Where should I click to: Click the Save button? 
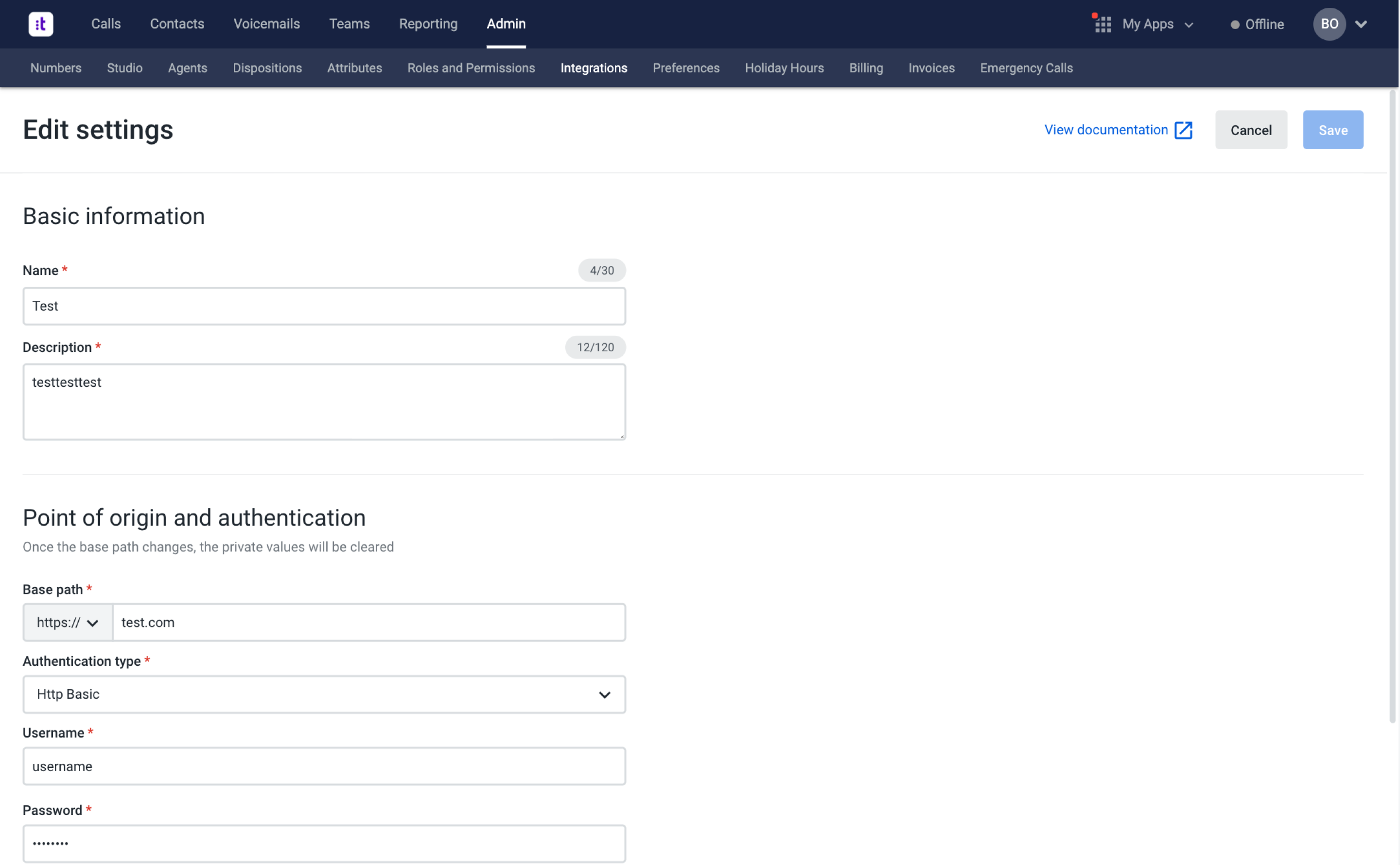tap(1332, 130)
